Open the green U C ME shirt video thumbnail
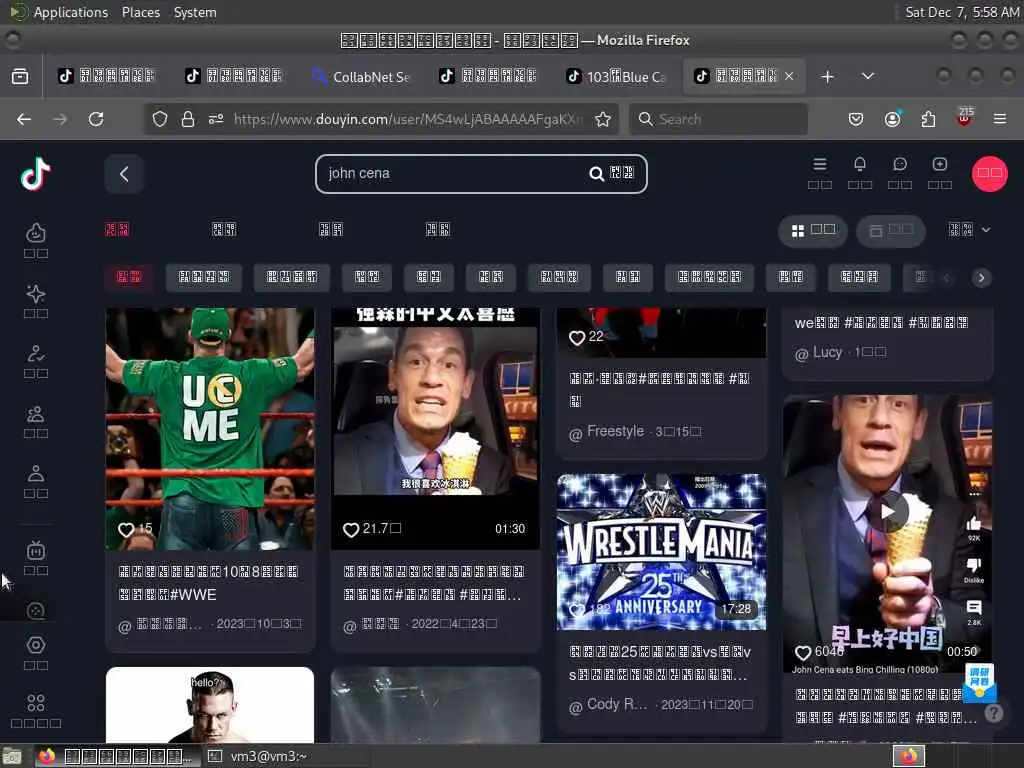The width and height of the screenshot is (1024, 768). coord(210,428)
